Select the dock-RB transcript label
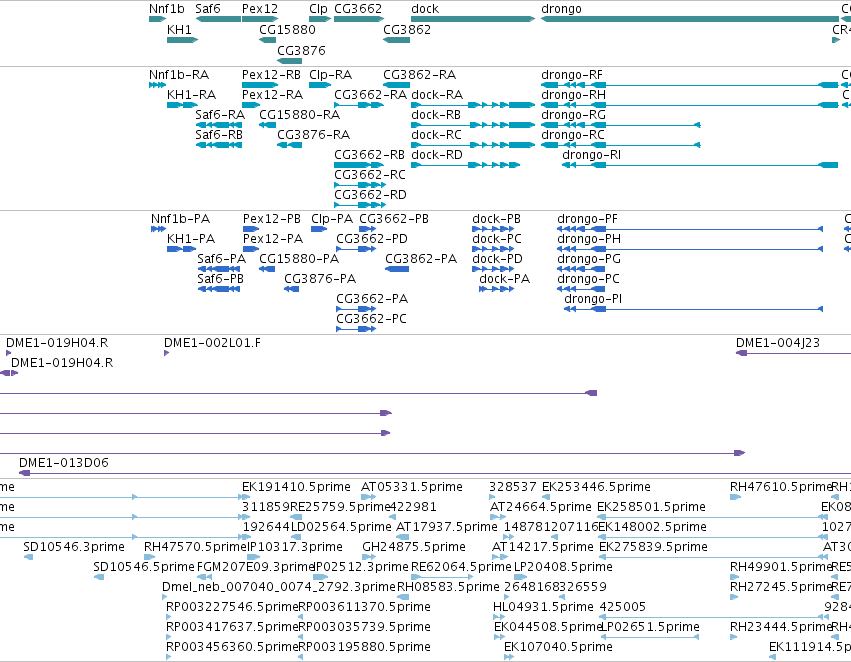The width and height of the screenshot is (851, 662). click(436, 114)
